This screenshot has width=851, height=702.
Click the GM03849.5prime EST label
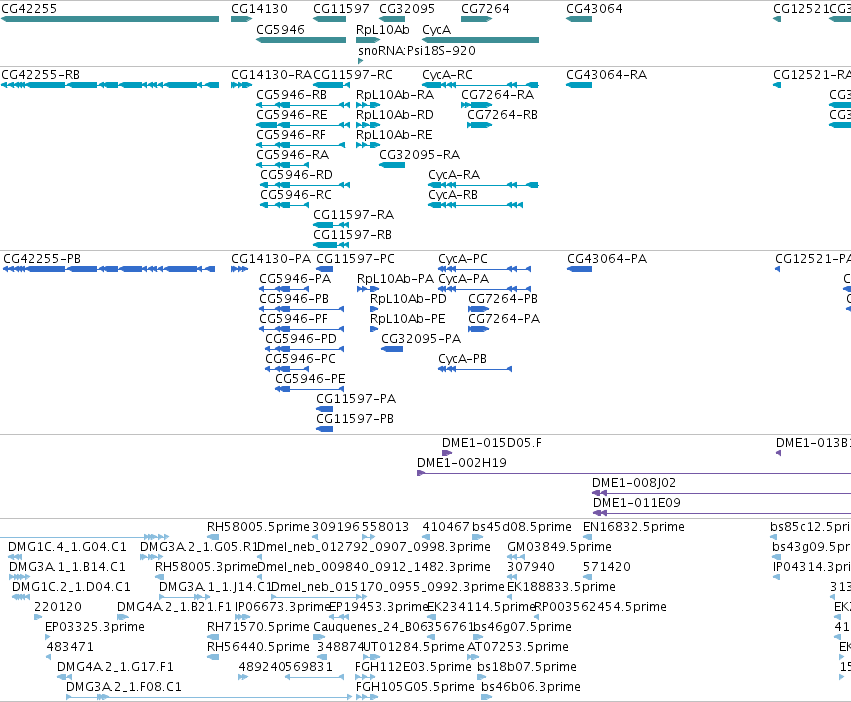pos(560,547)
